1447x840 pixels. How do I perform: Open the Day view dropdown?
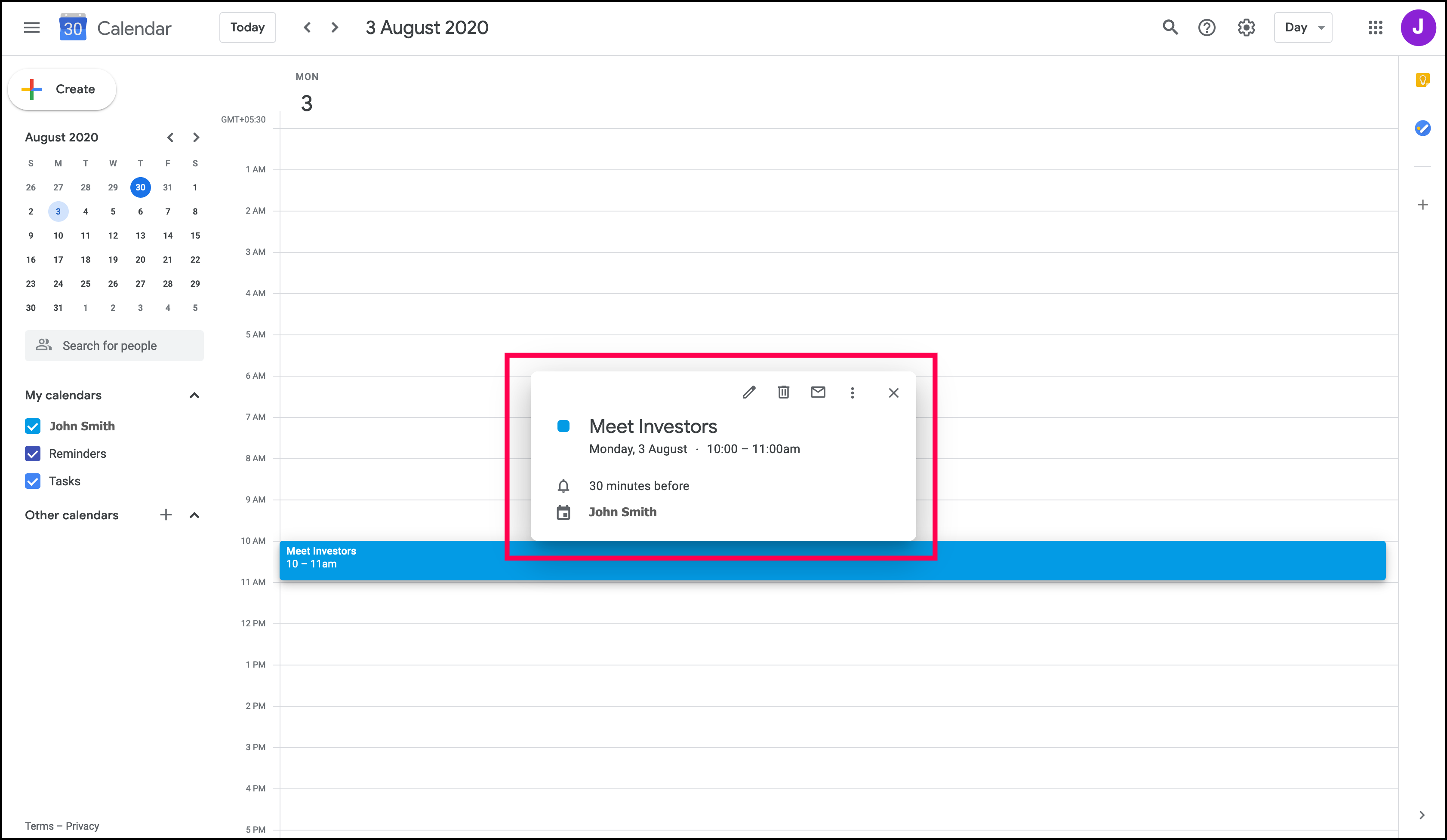pos(1303,28)
